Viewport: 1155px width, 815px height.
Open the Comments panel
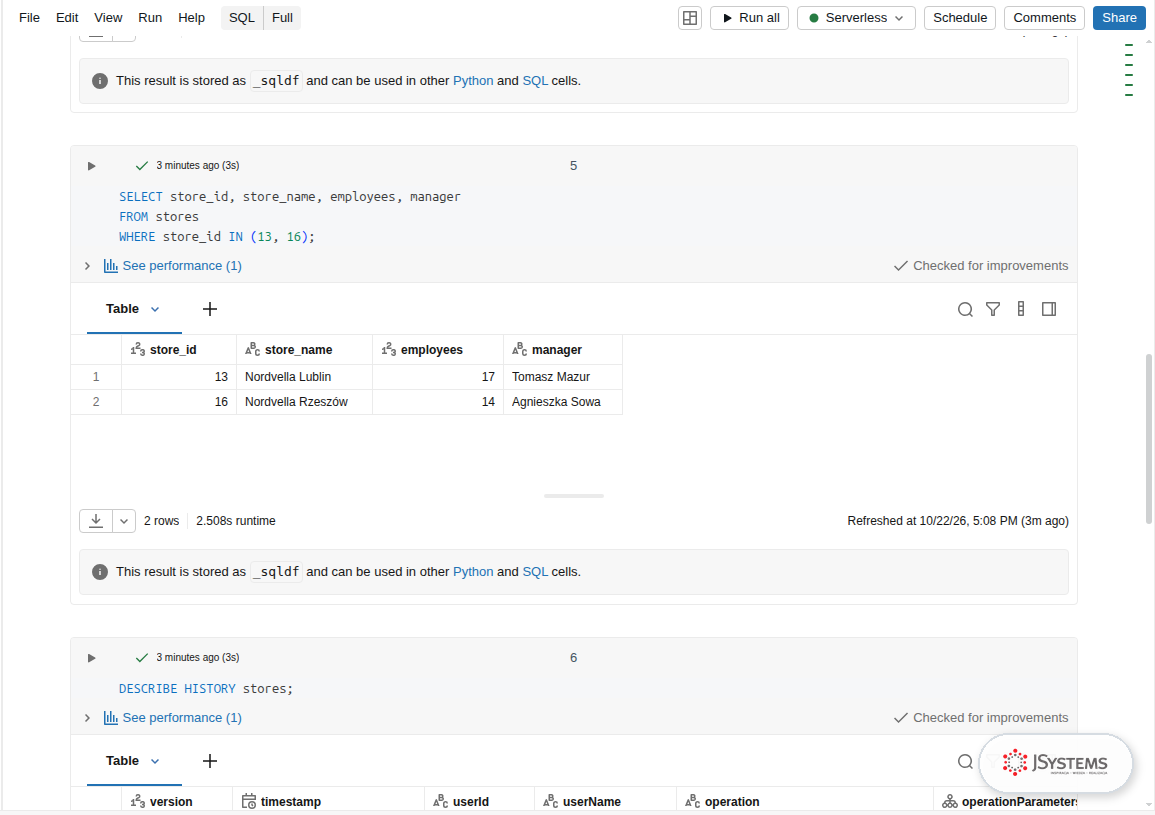pos(1044,18)
